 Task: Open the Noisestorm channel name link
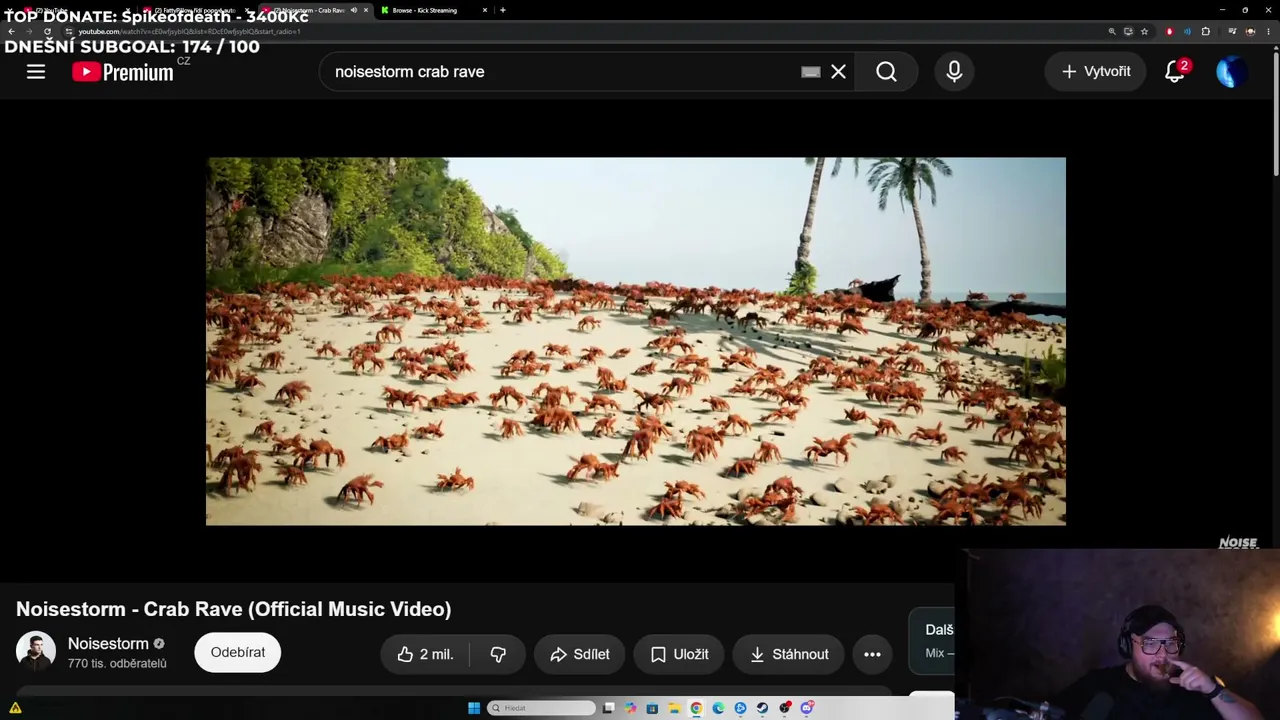[x=108, y=644]
